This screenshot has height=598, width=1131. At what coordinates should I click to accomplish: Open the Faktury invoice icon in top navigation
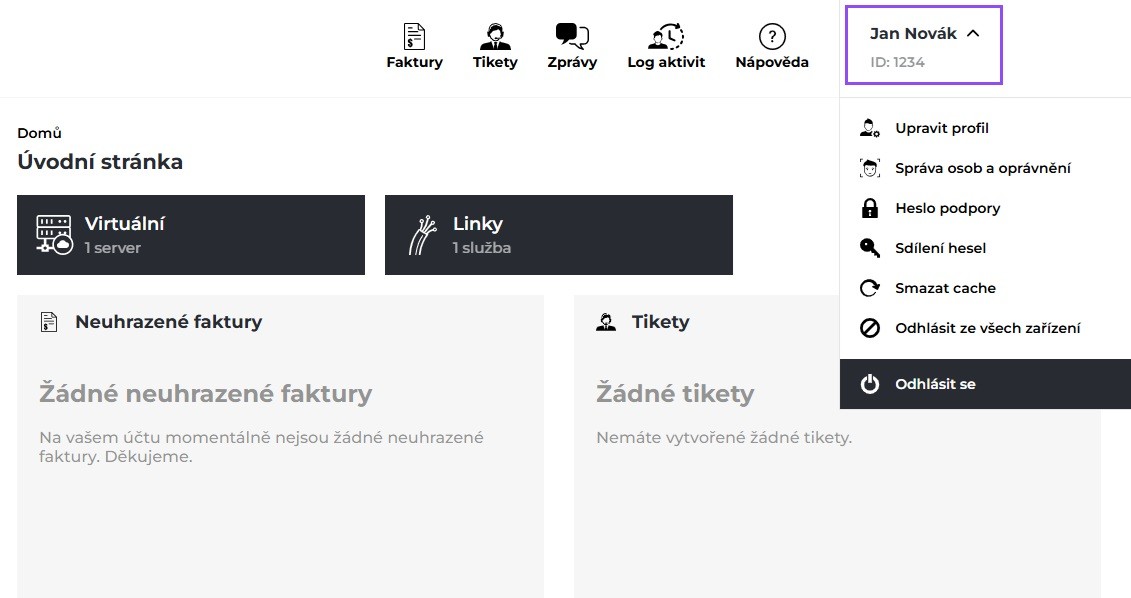[414, 36]
